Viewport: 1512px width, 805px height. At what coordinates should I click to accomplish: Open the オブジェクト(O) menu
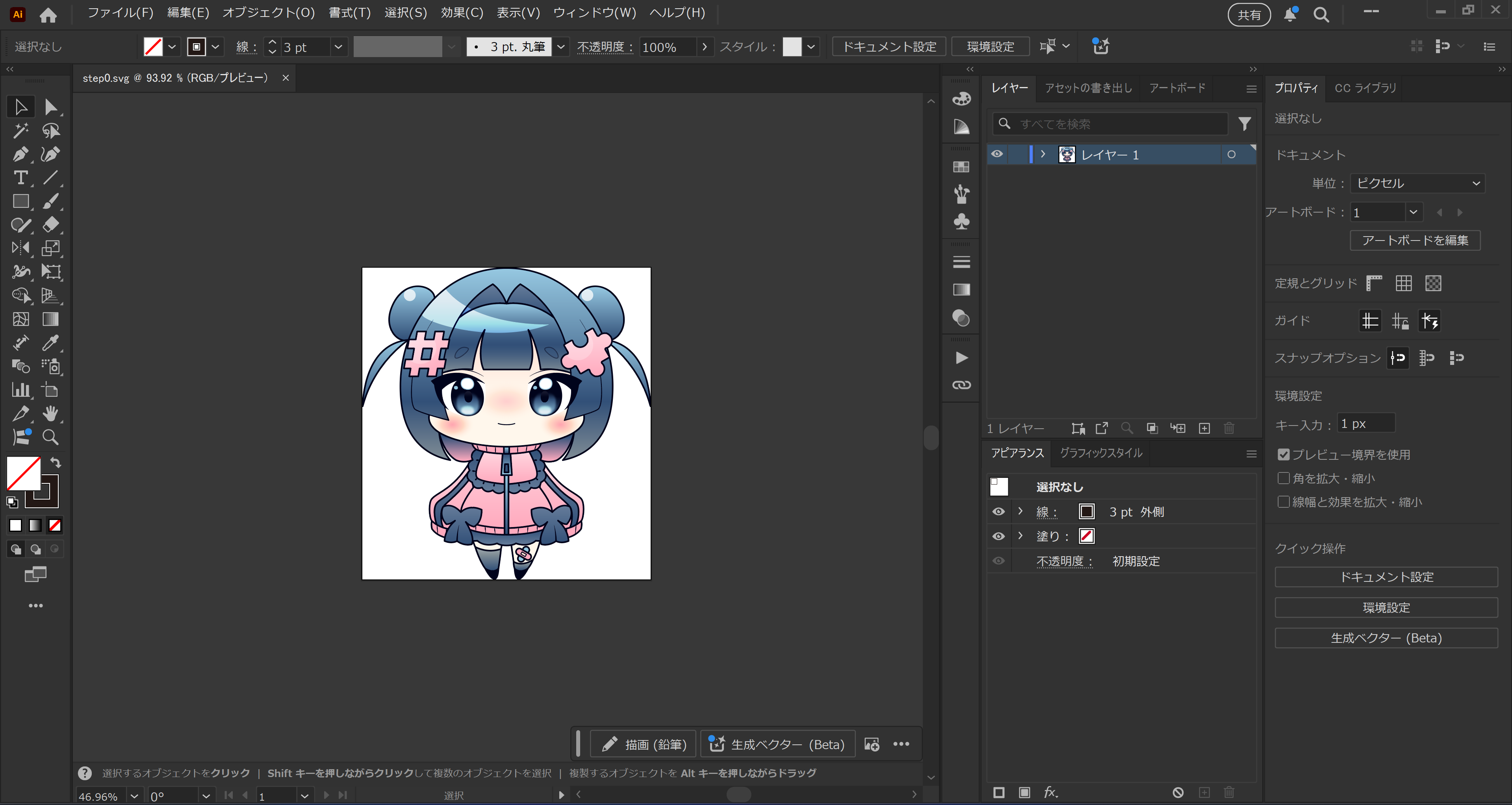(268, 13)
